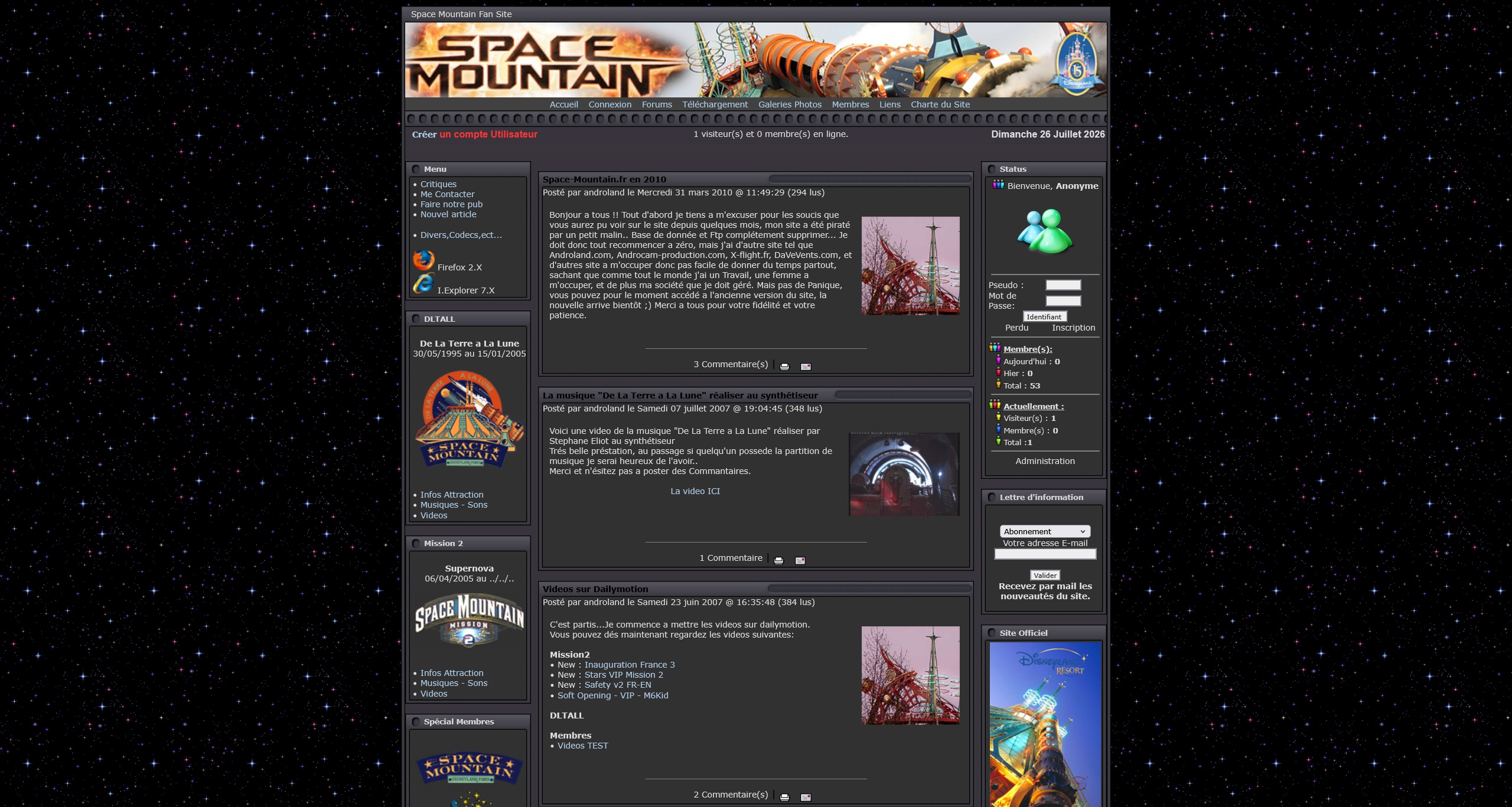Click the Inscription link

click(1073, 328)
